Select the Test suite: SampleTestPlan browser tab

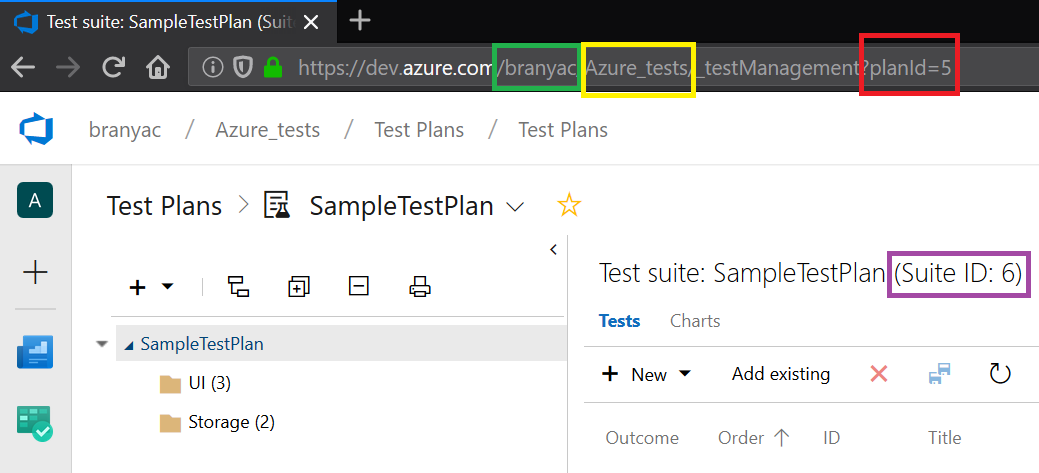(x=168, y=22)
